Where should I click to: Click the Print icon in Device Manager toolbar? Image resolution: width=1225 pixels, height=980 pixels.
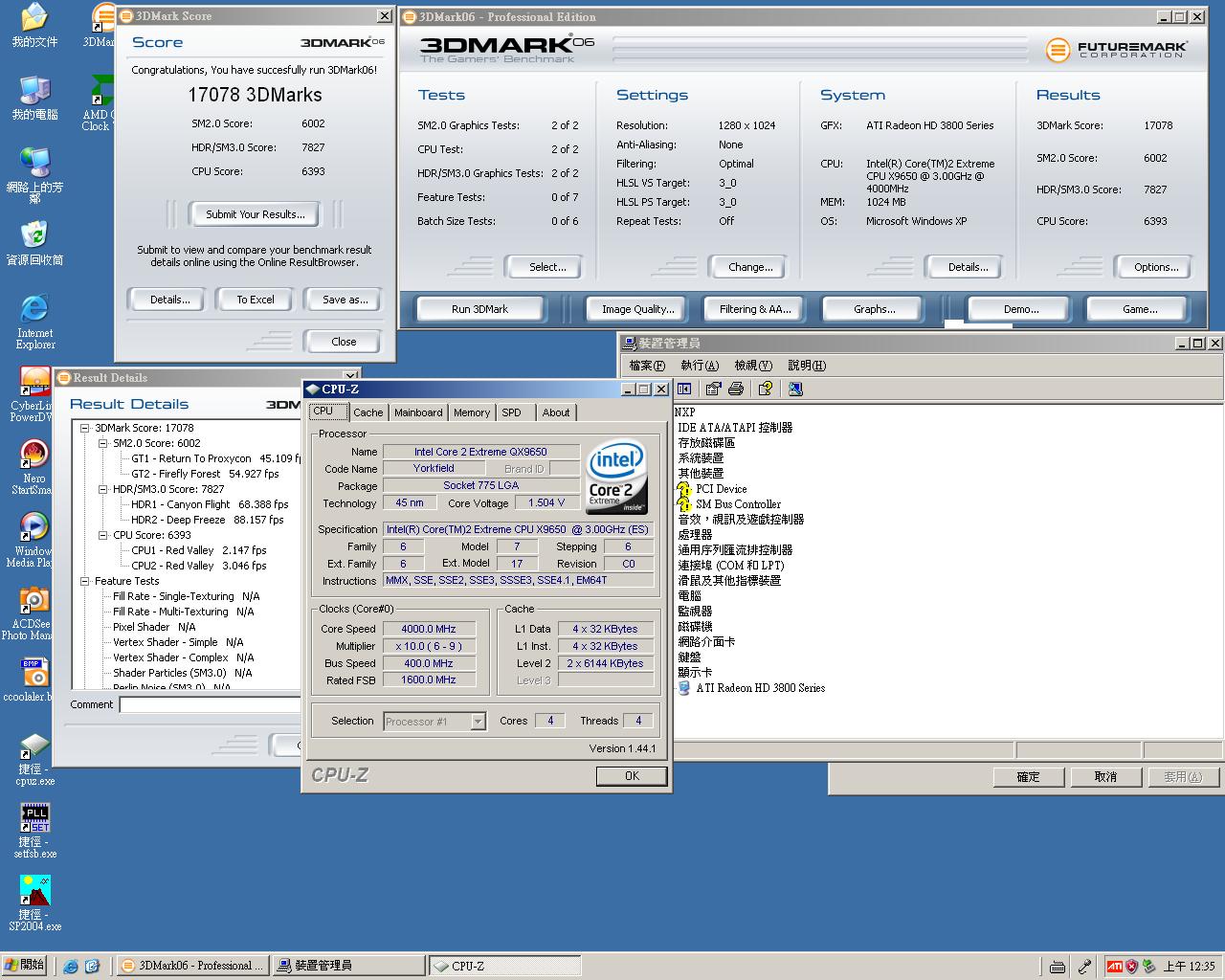click(736, 389)
